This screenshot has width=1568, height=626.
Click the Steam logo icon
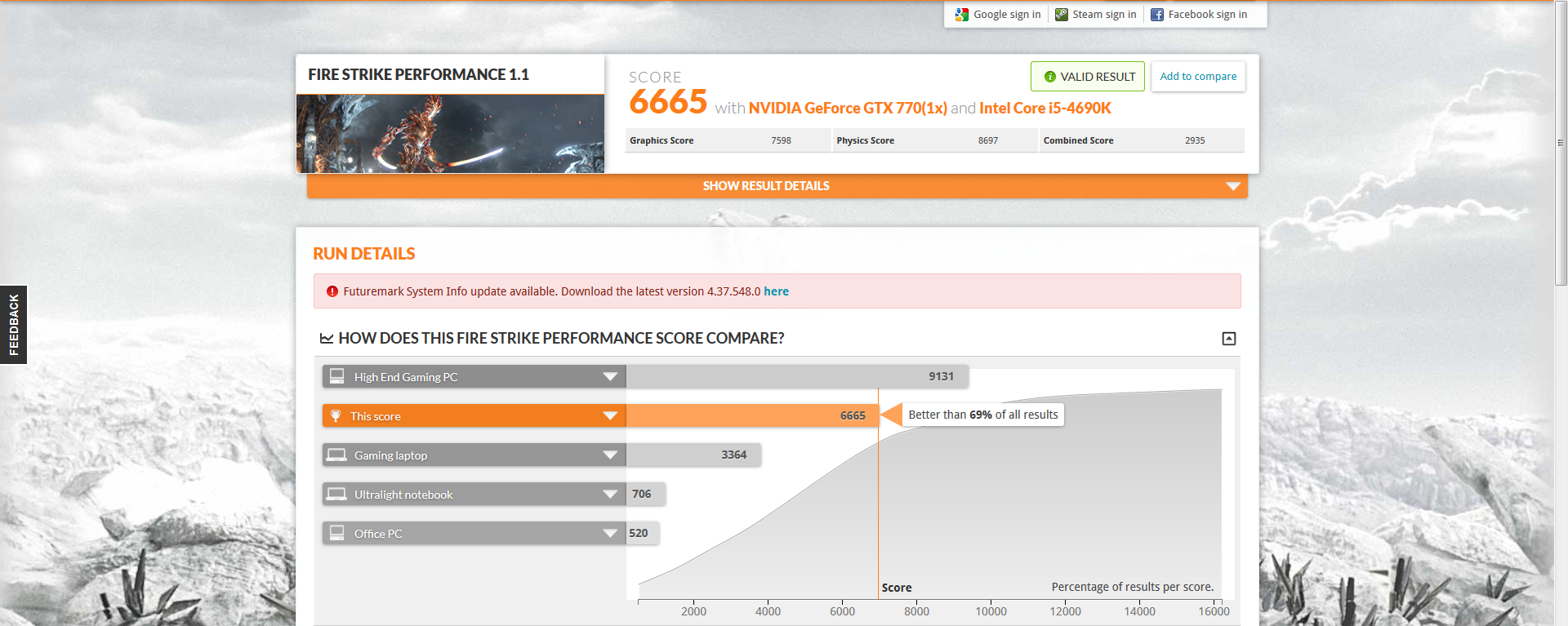point(1062,15)
